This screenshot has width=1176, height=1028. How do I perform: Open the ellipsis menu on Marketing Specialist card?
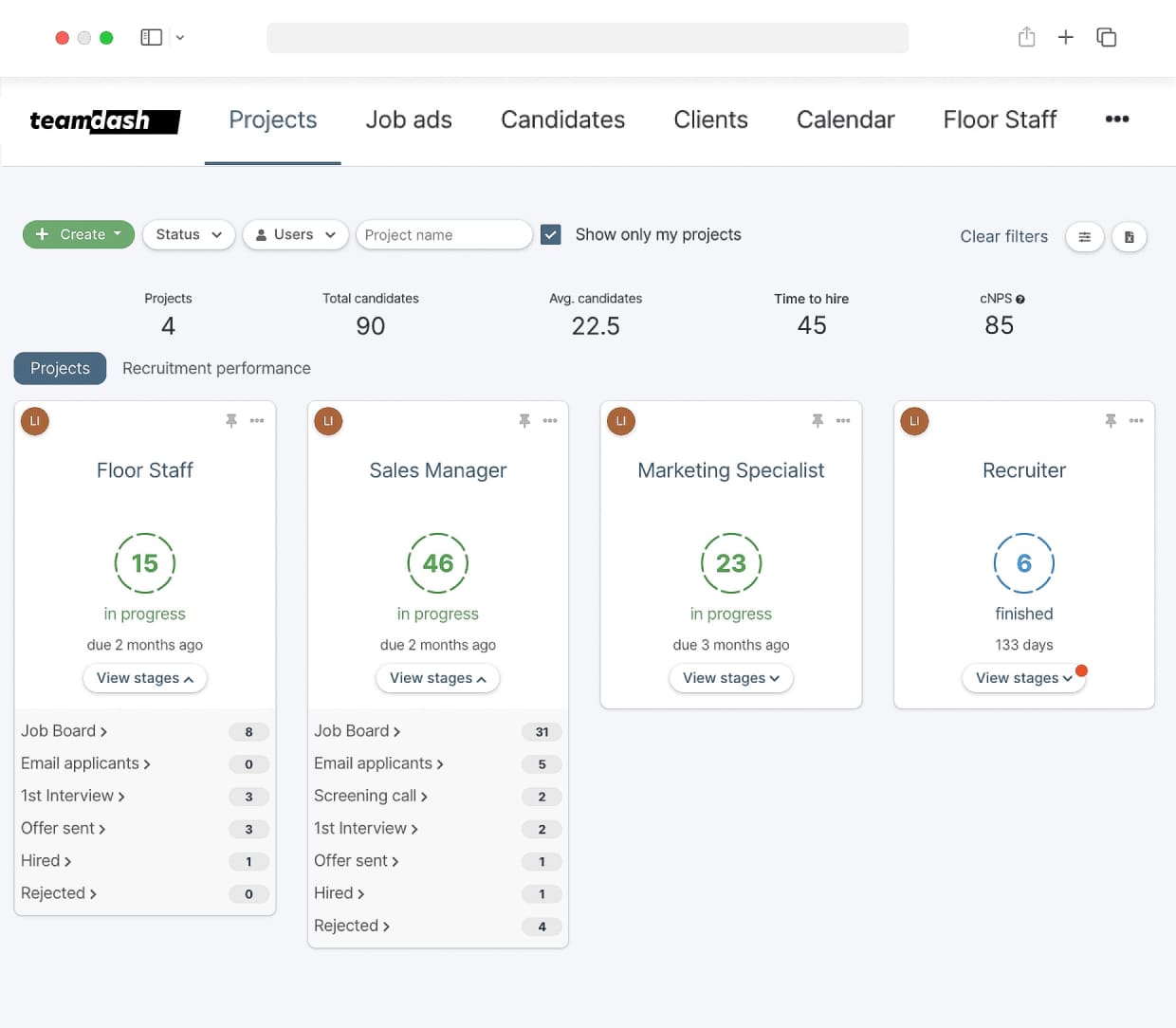(844, 420)
